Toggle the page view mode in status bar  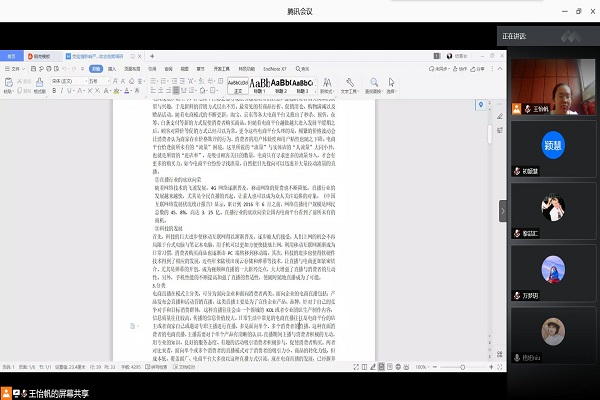381,367
